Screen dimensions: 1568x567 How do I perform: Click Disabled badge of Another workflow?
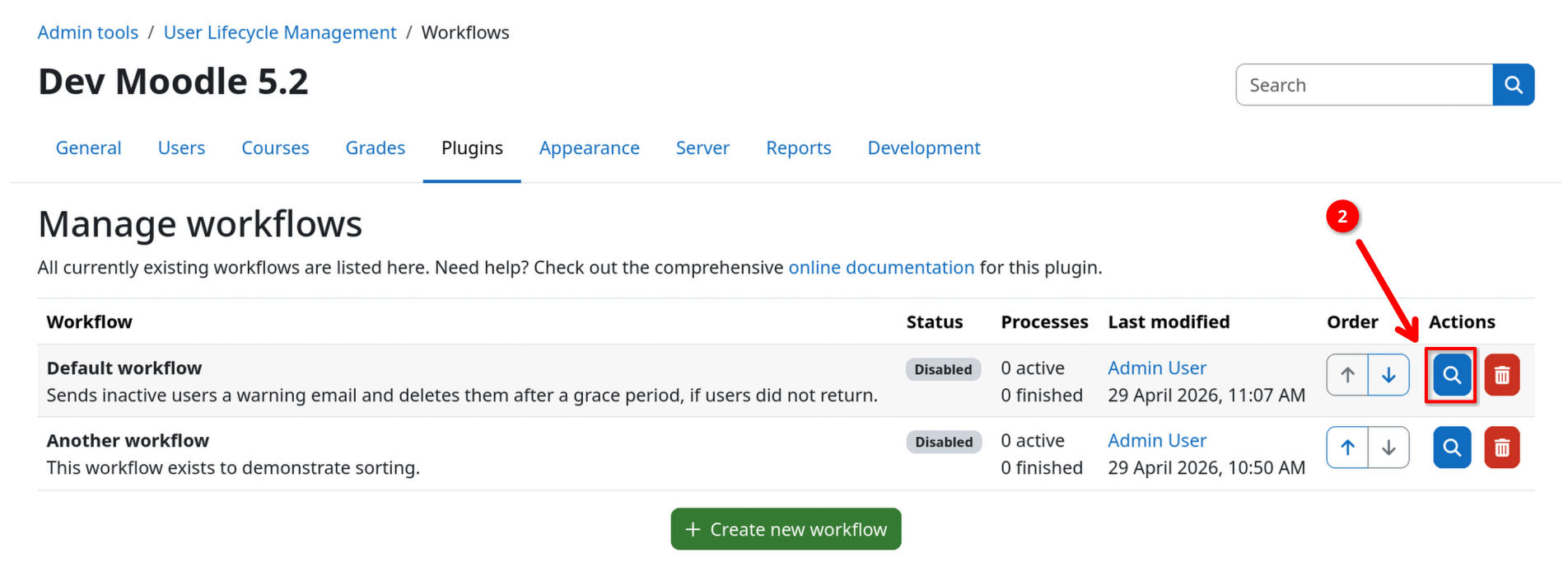pyautogui.click(x=944, y=442)
